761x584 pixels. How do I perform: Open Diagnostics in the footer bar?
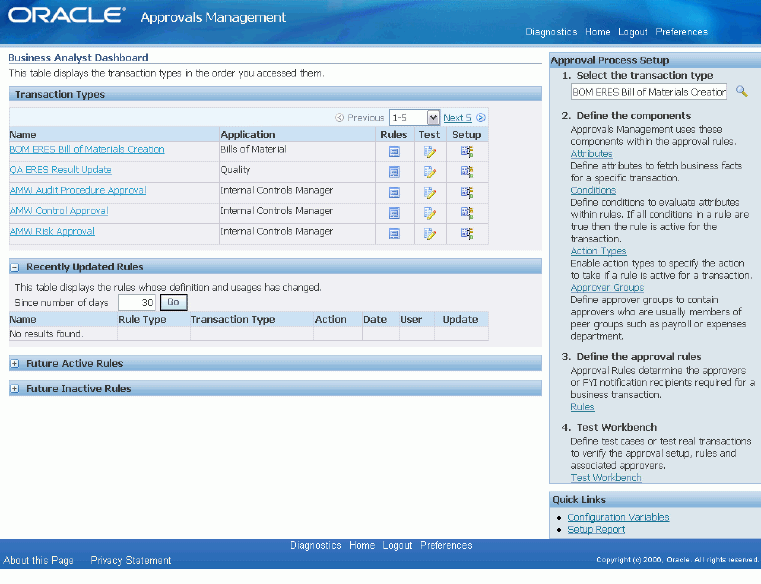tap(315, 546)
